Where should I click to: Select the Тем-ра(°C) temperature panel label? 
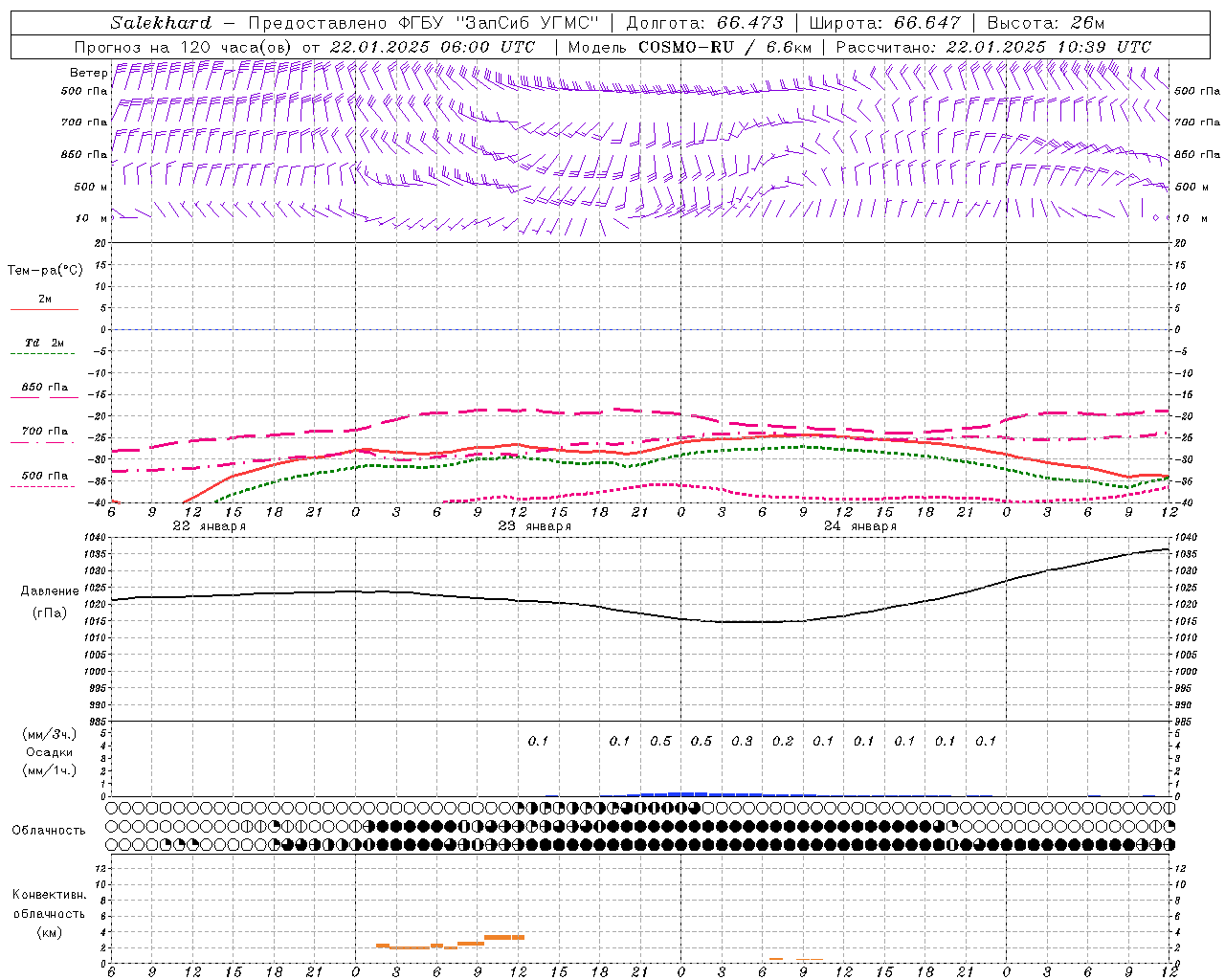[45, 270]
